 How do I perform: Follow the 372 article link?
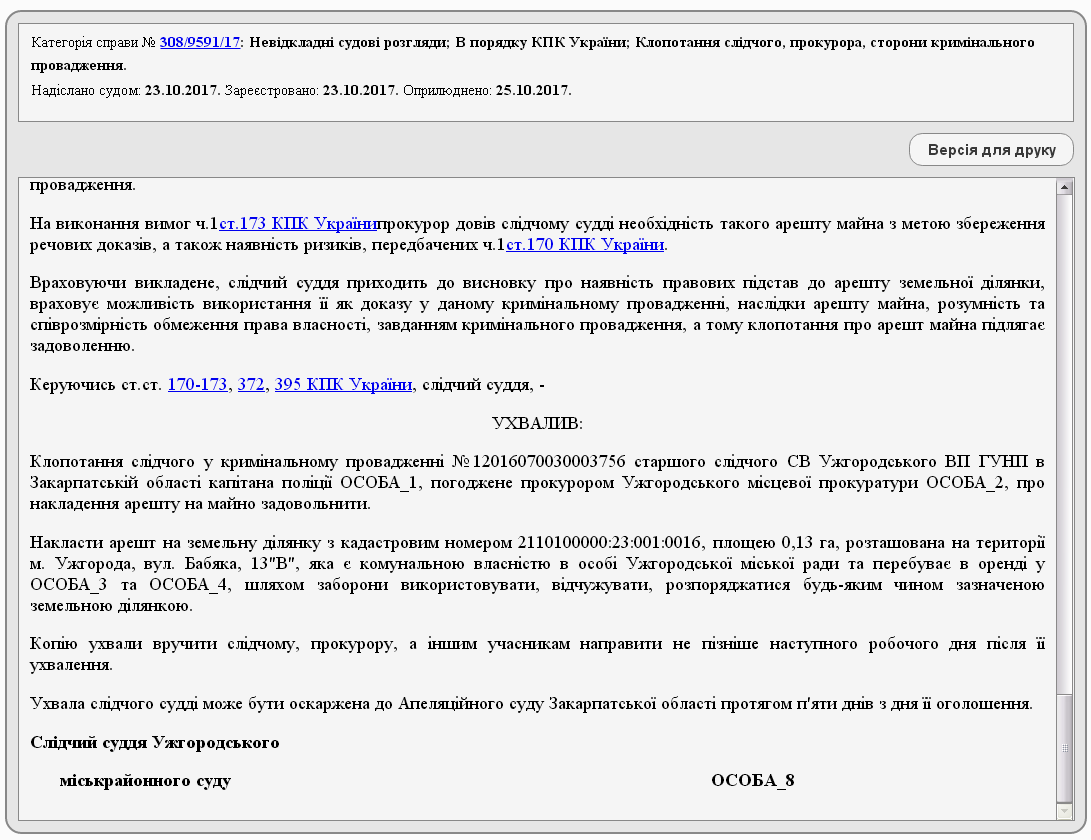pyautogui.click(x=250, y=385)
